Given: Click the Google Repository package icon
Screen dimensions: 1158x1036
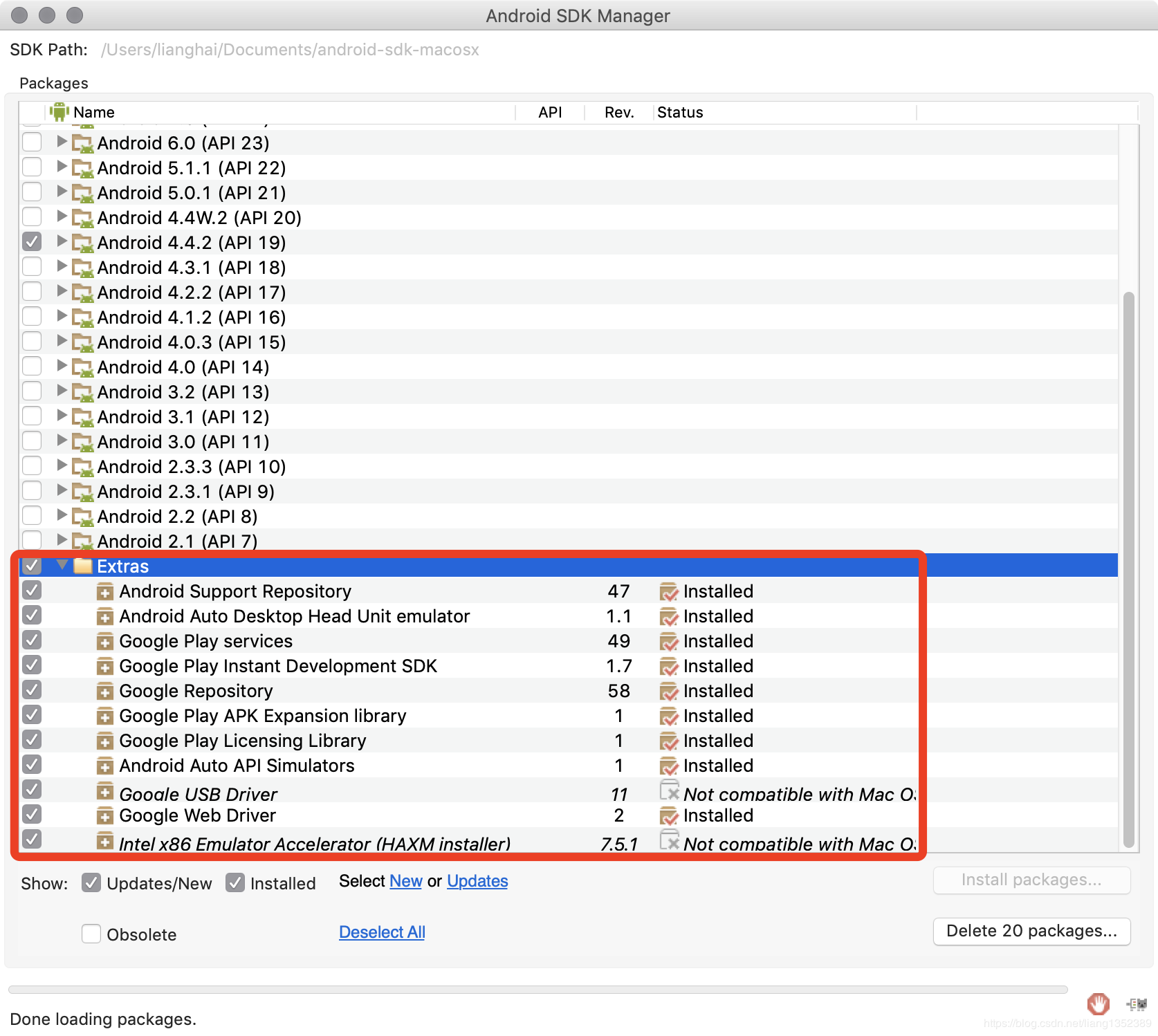Looking at the screenshot, I should point(104,691).
